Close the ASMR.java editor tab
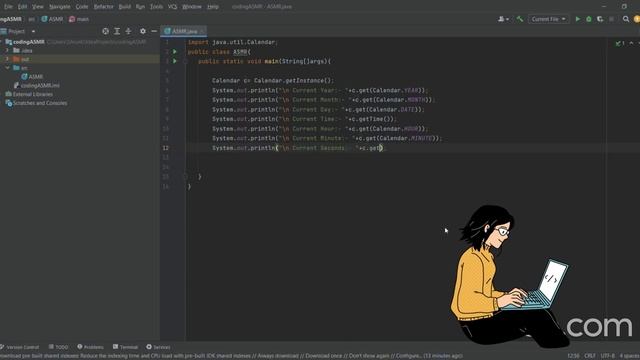This screenshot has width=640, height=360. pyautogui.click(x=202, y=31)
